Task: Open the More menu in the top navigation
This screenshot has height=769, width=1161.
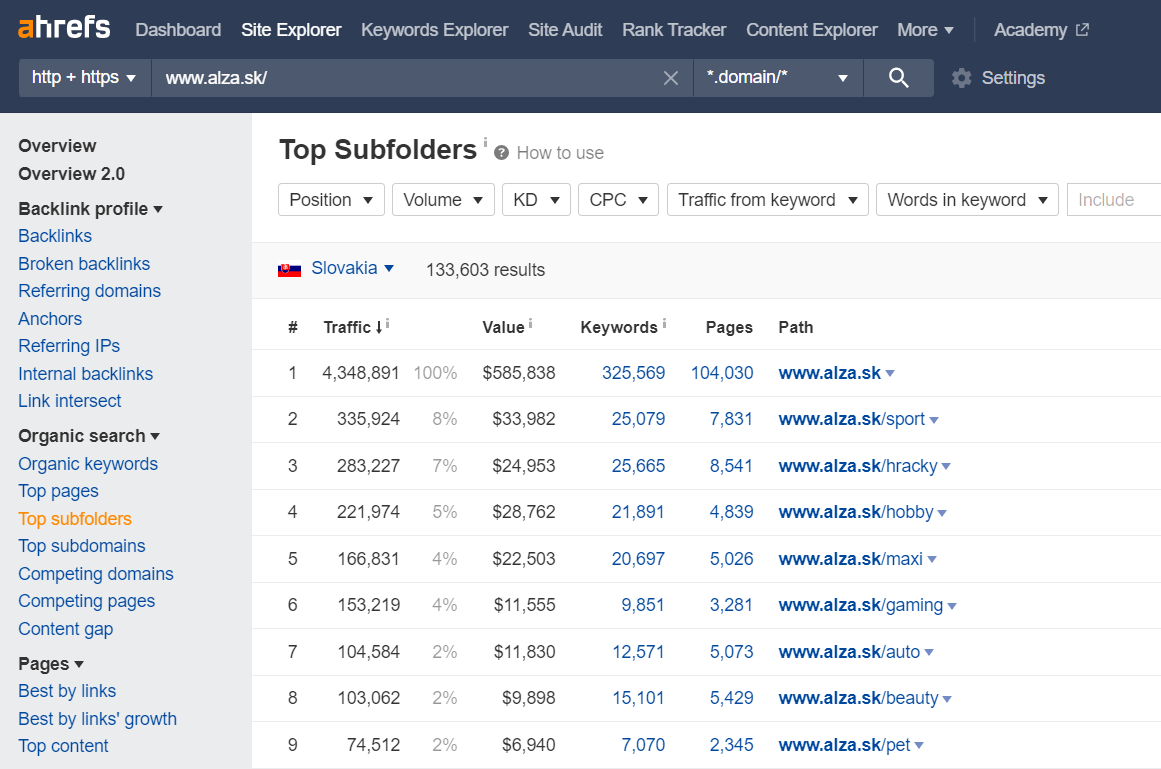Action: click(925, 30)
